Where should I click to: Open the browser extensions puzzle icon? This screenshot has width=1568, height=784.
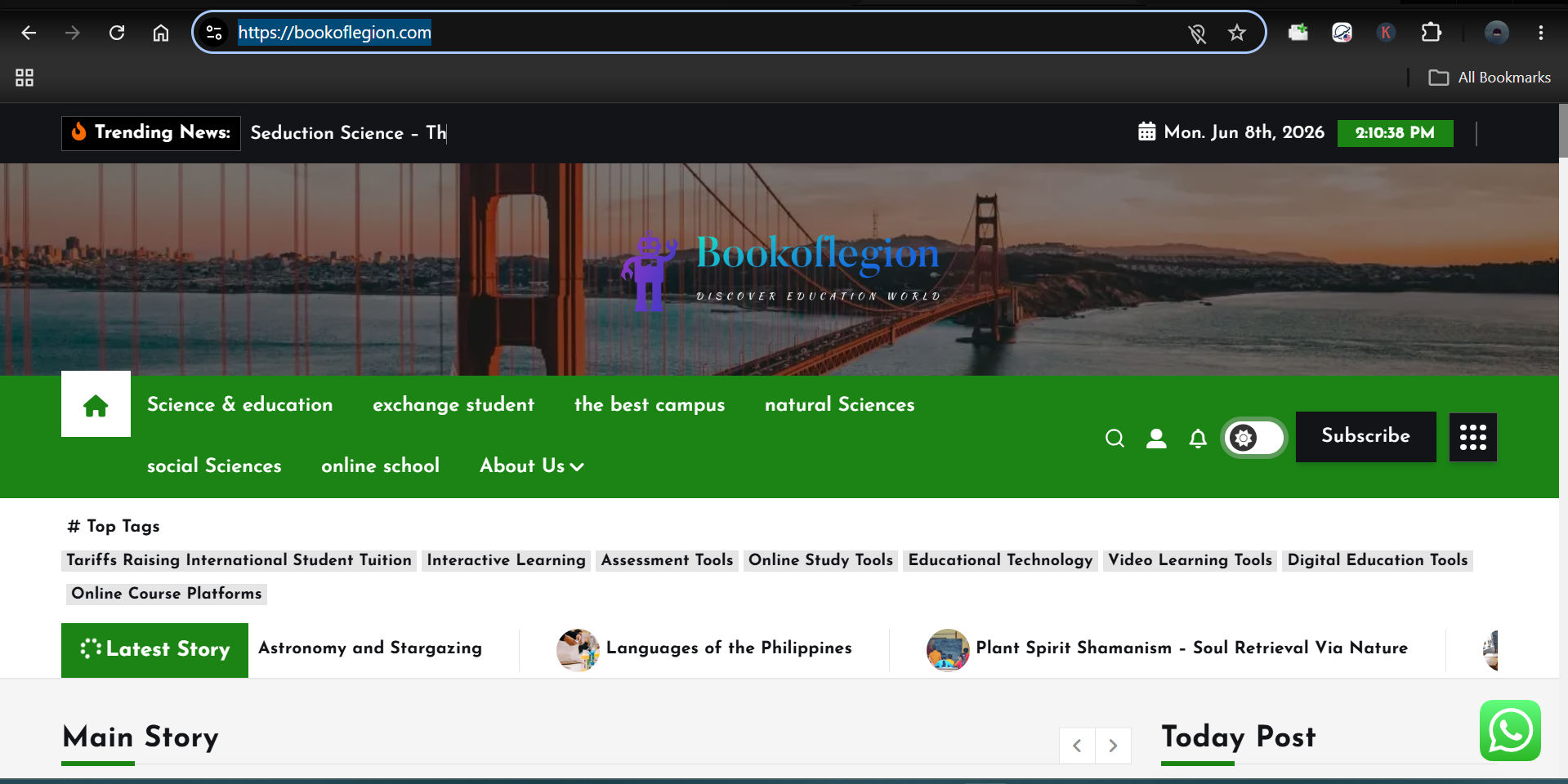(1431, 33)
